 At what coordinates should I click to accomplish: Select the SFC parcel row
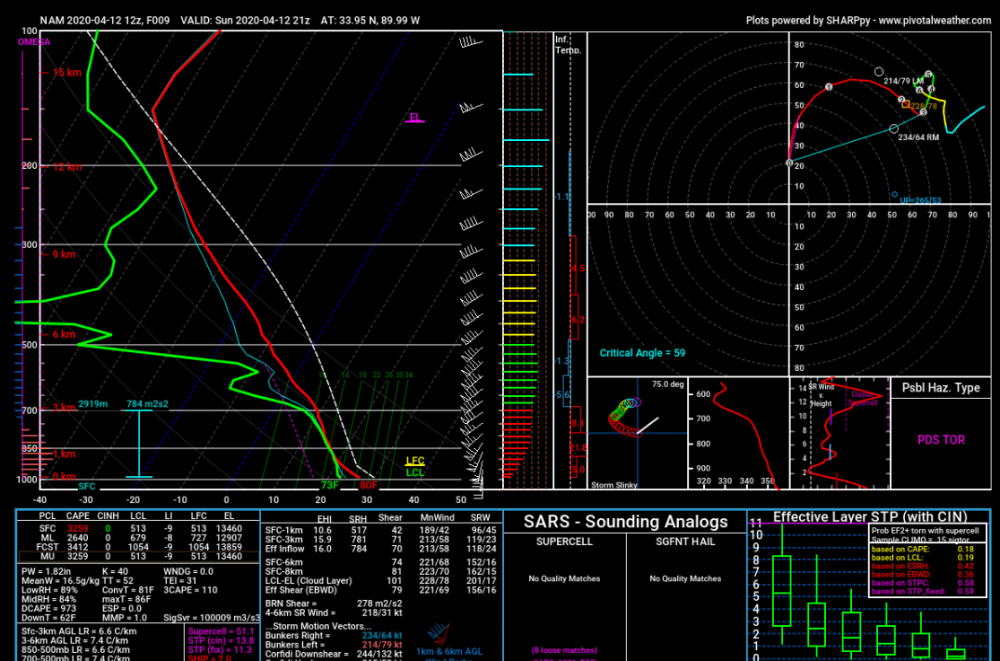coord(138,528)
